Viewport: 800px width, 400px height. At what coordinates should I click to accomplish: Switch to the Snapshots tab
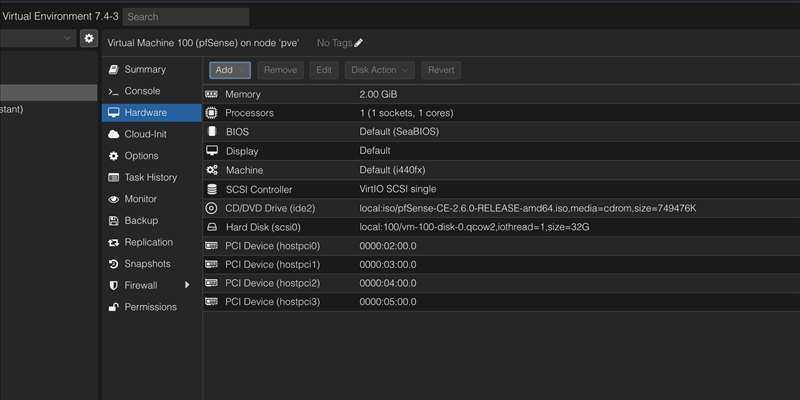click(x=147, y=264)
